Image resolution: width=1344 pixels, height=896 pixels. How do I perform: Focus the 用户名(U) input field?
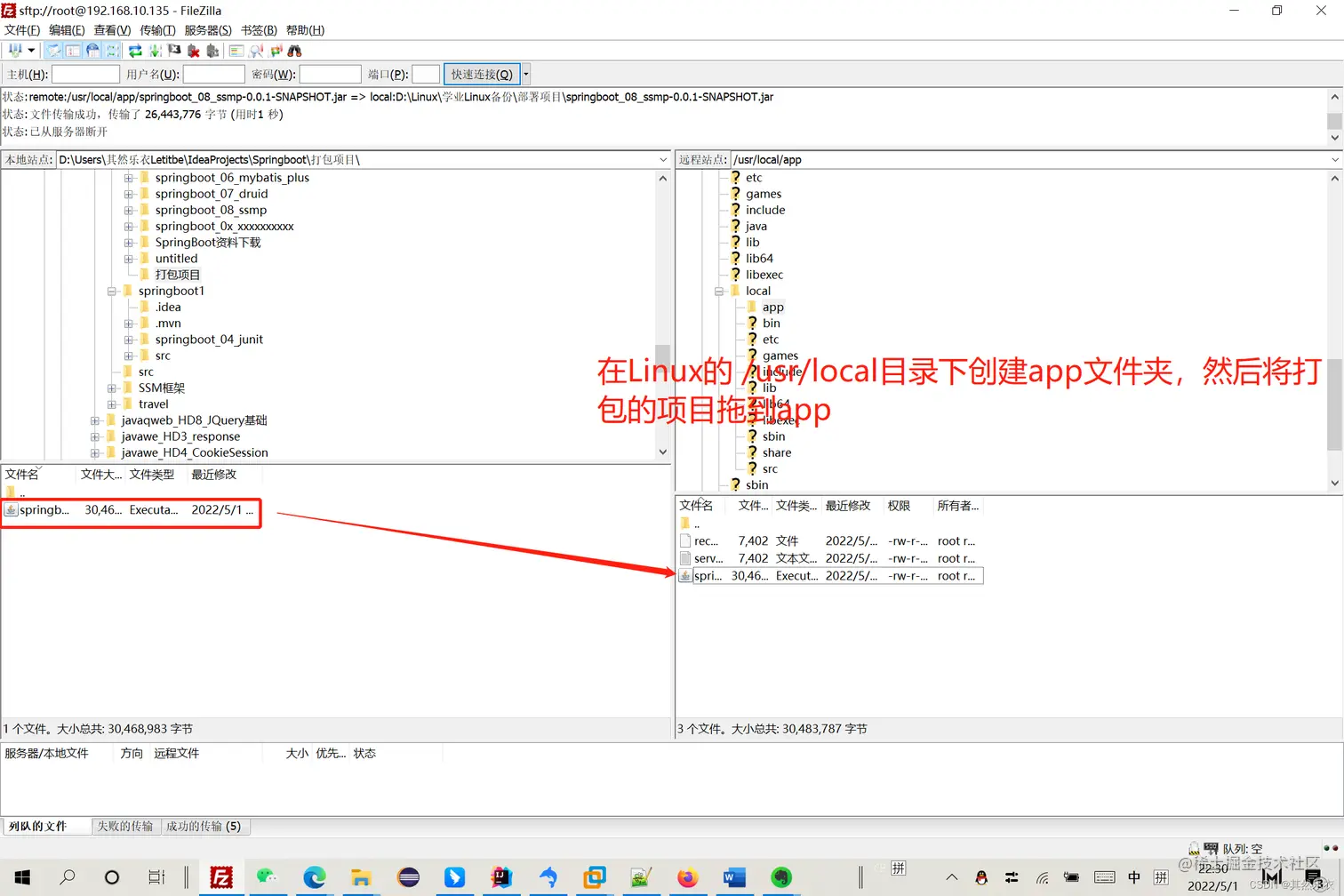213,74
